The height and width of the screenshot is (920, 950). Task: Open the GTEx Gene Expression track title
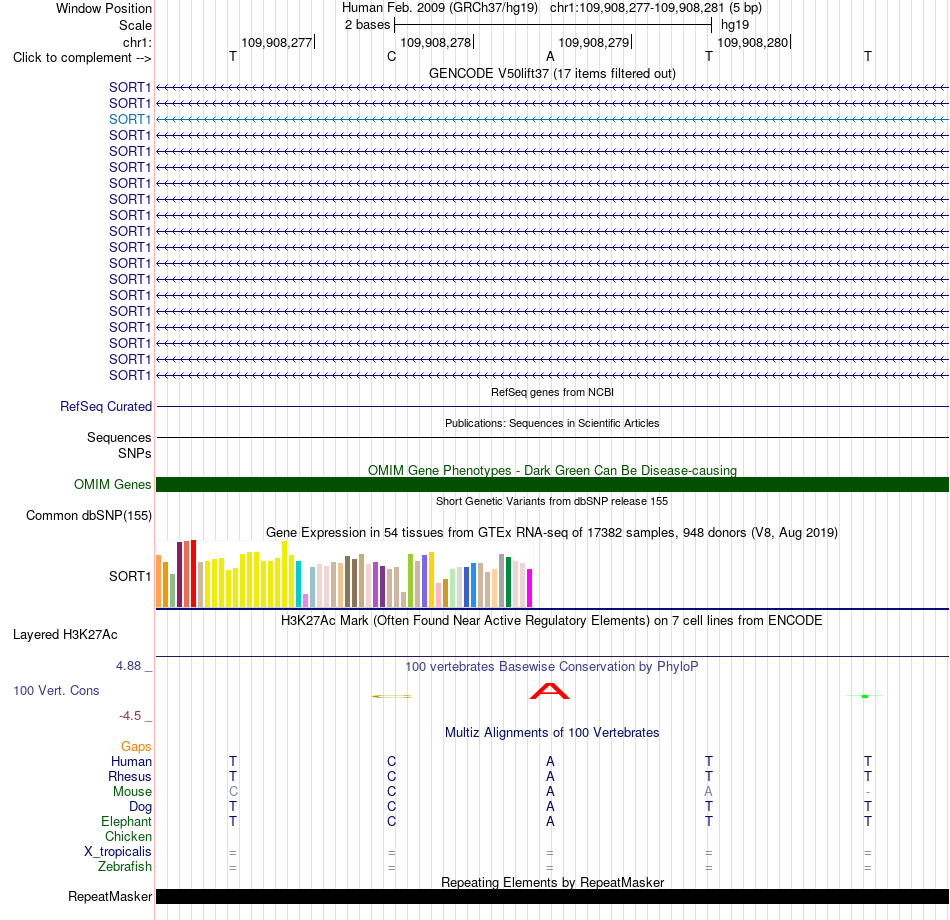[552, 533]
